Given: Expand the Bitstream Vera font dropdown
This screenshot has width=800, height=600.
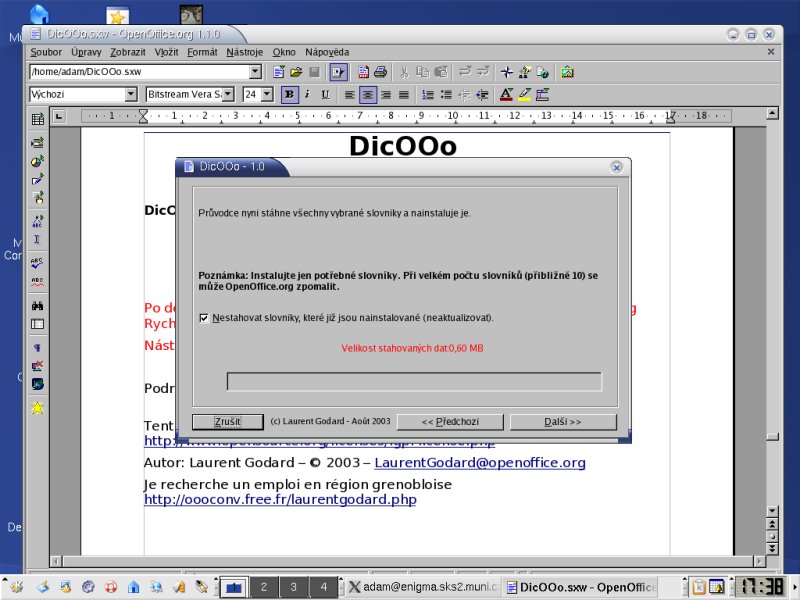Looking at the screenshot, I should point(228,94).
